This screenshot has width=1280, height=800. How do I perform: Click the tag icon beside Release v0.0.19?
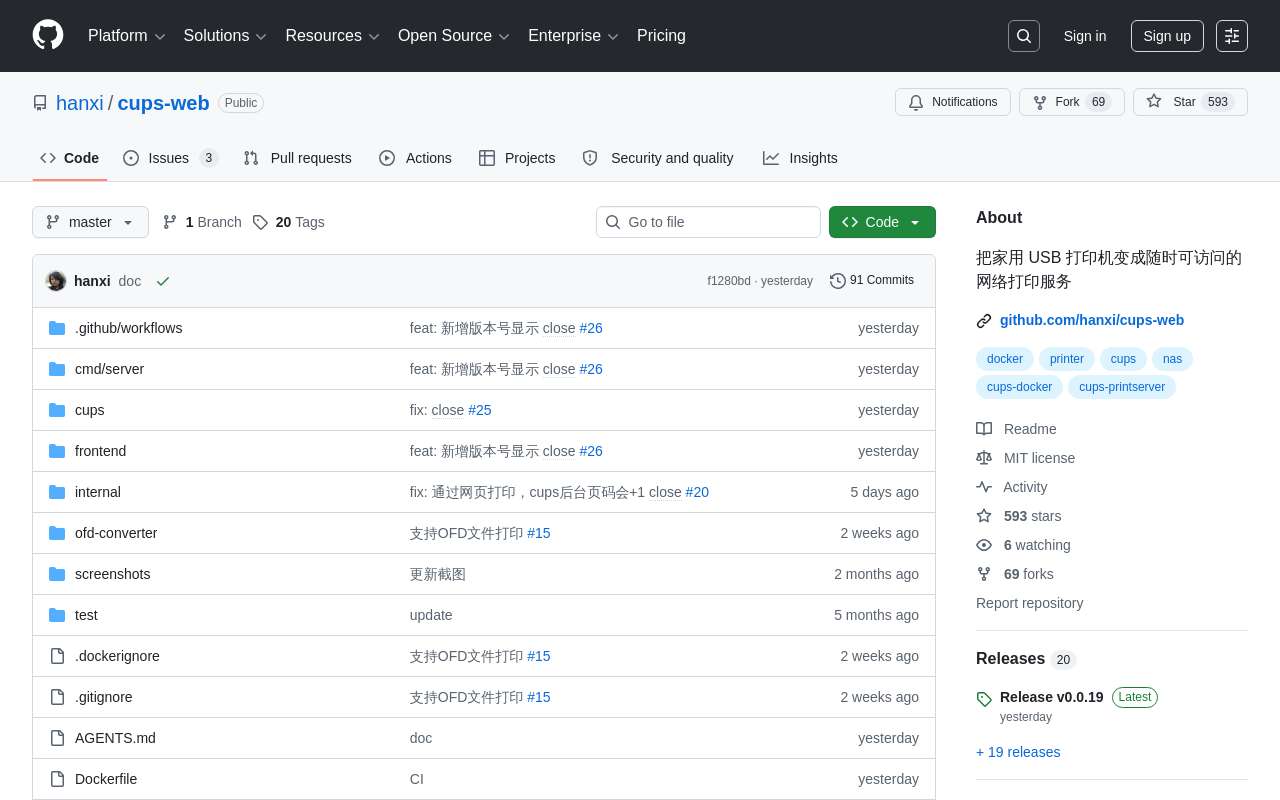[984, 699]
